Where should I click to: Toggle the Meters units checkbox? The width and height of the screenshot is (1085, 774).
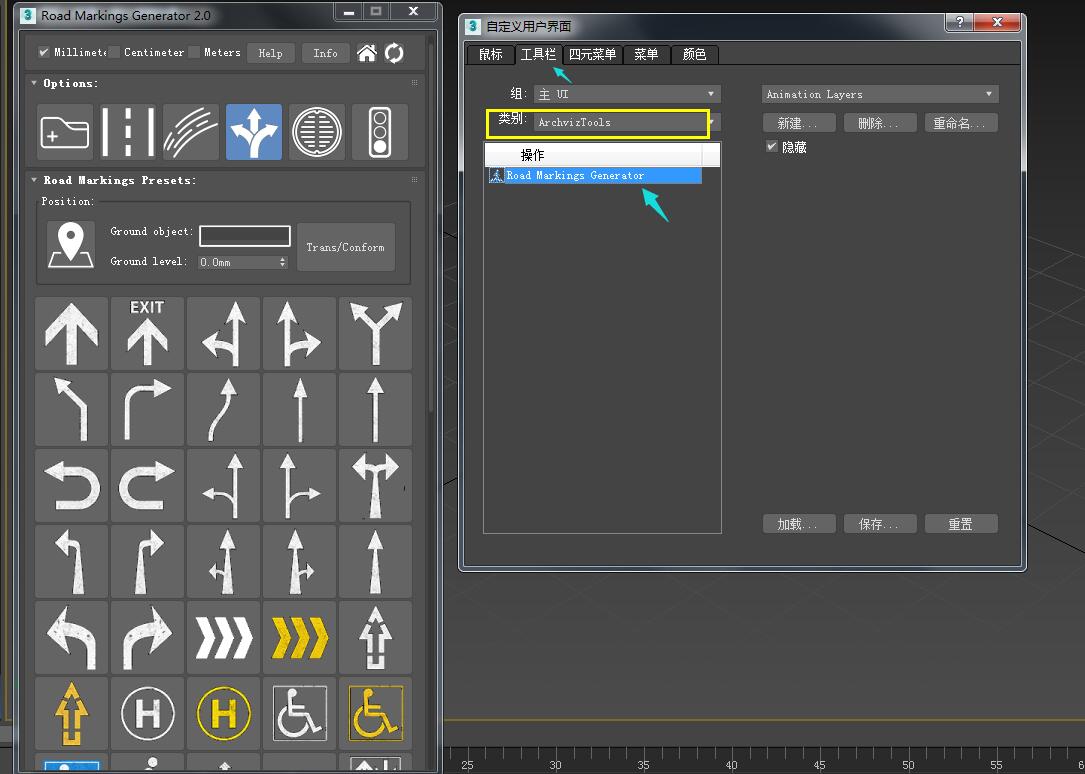click(194, 52)
